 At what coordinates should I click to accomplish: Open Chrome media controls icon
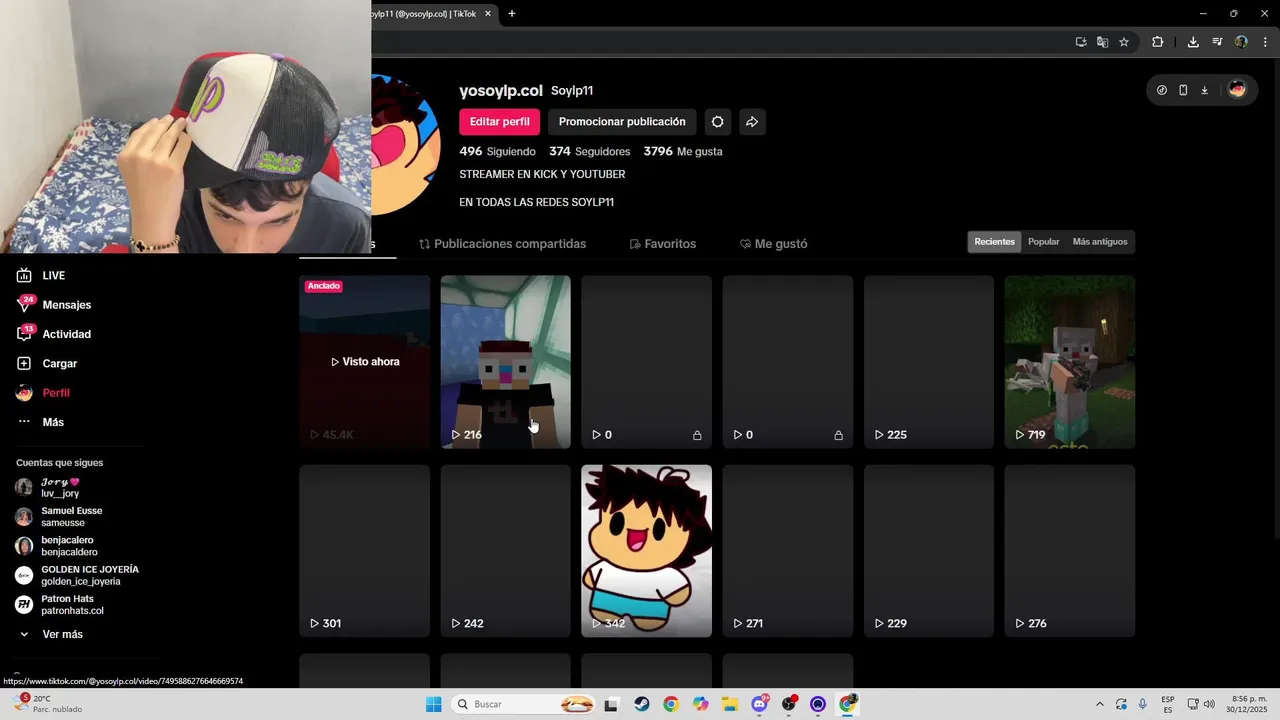coord(1217,42)
